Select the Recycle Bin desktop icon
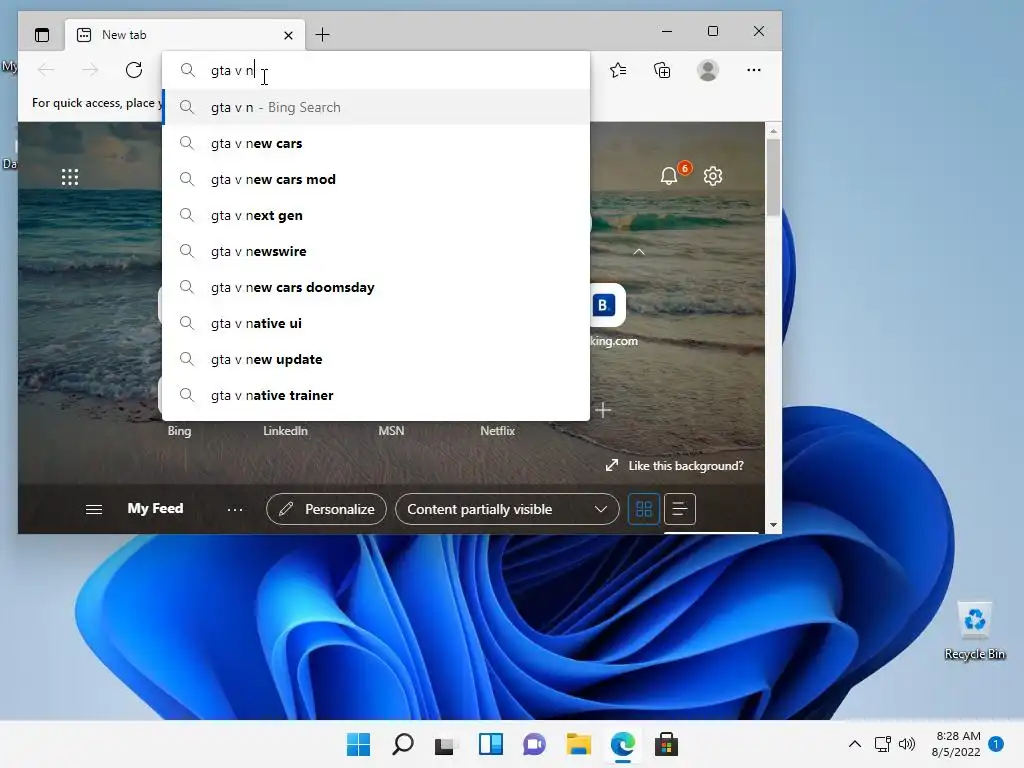This screenshot has height=768, width=1024. 974,630
